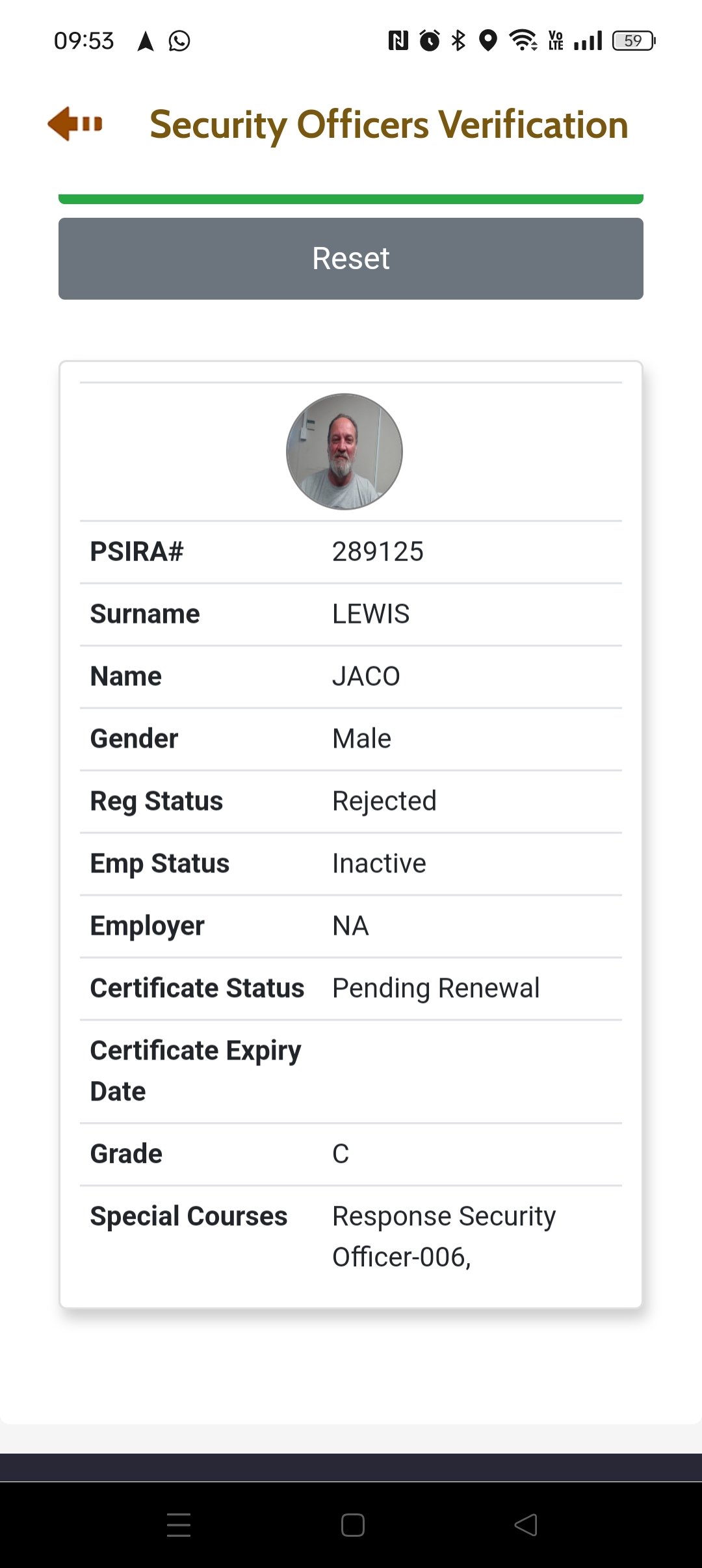Tap the battery level indicator
The width and height of the screenshot is (702, 1568).
point(634,41)
